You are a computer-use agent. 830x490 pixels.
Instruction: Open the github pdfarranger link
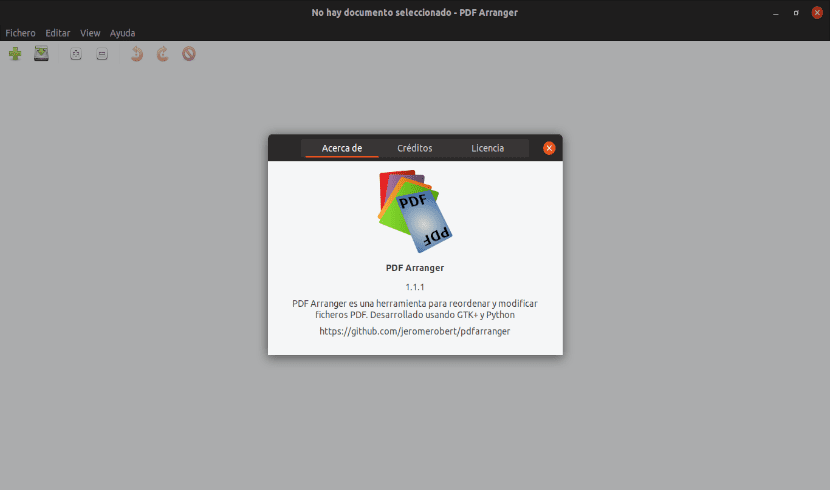[x=414, y=331]
